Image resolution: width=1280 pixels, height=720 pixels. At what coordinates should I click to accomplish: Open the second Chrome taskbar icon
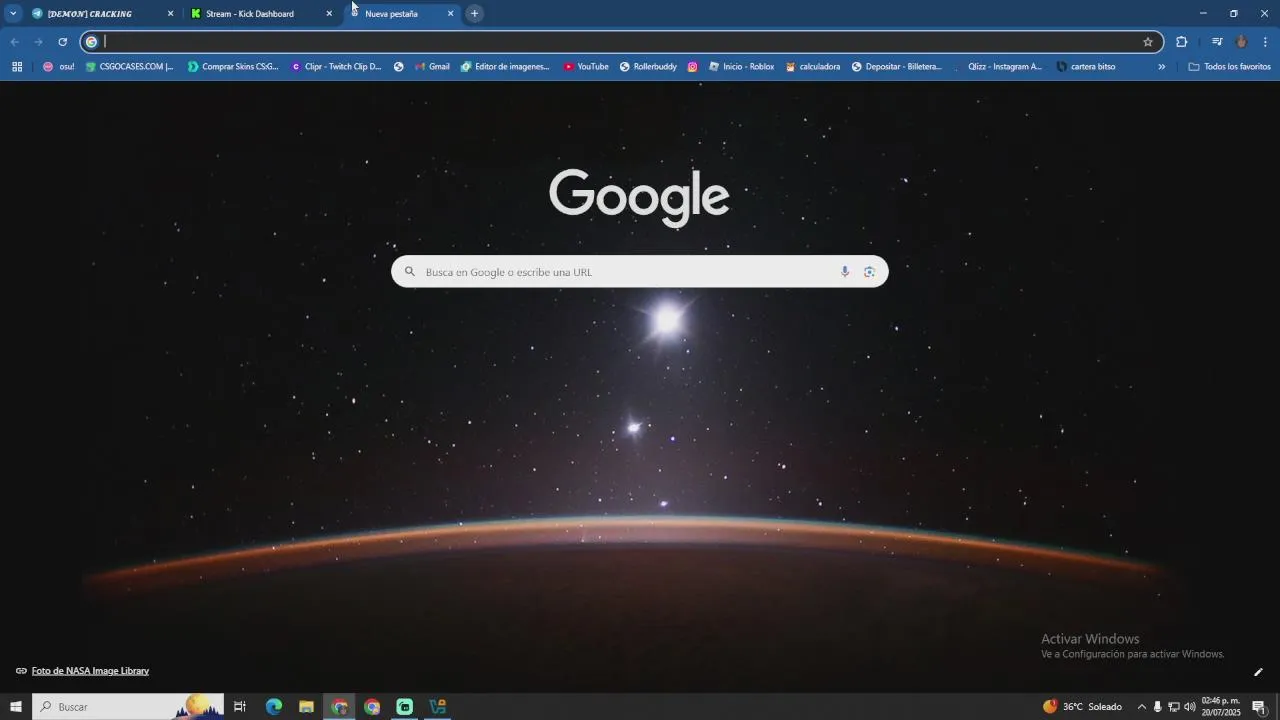372,707
